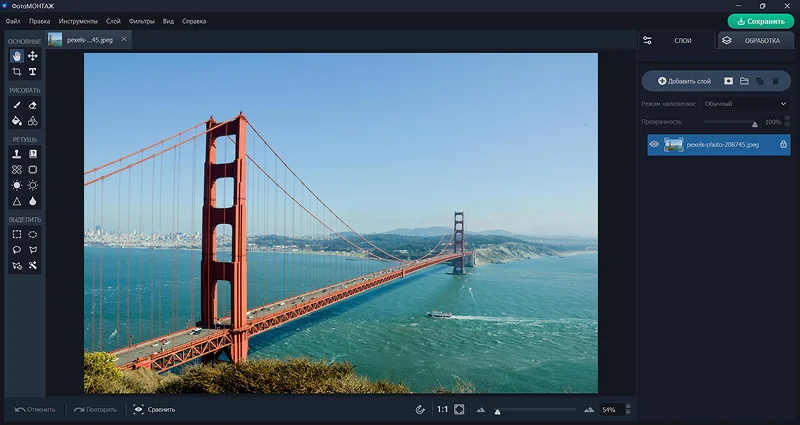Select the Healing brush tool in Ретушь
Screen dimensions: 800x425
pyautogui.click(x=33, y=154)
